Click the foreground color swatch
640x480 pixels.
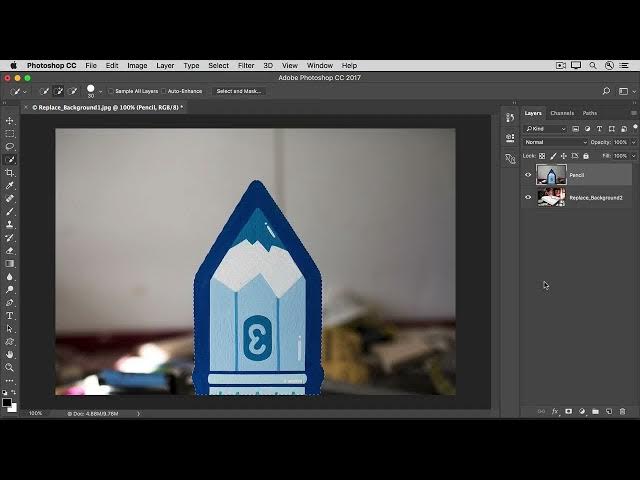click(7, 402)
